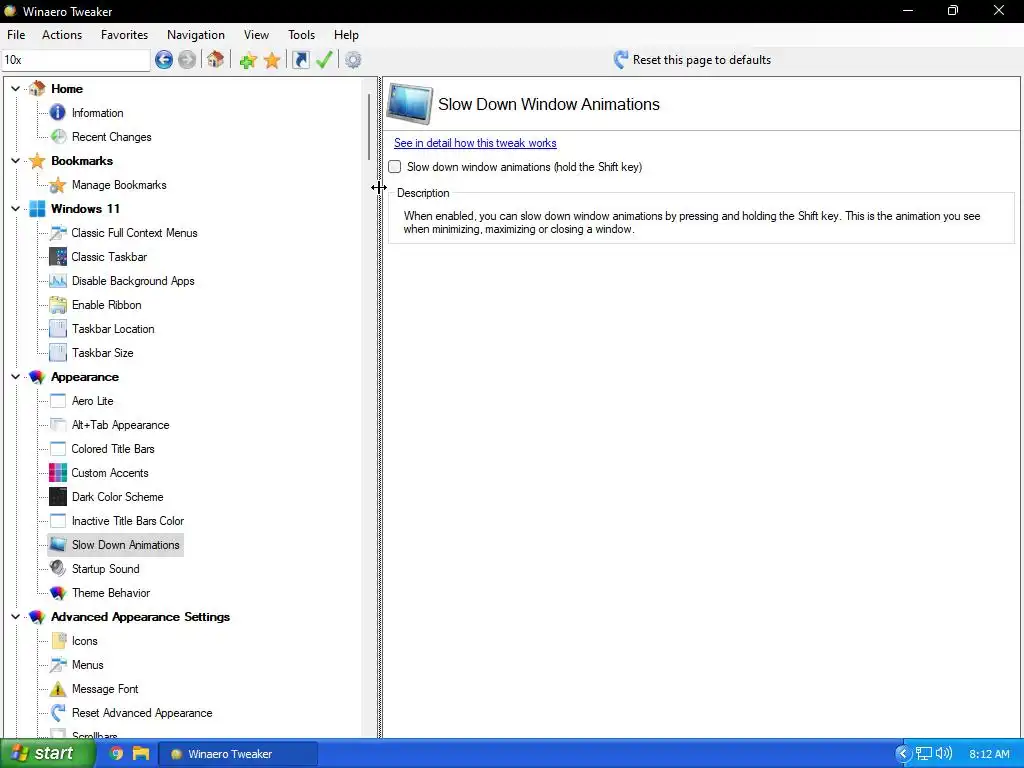Expand hidden system tray icons chevron
1024x768 pixels.
[903, 754]
